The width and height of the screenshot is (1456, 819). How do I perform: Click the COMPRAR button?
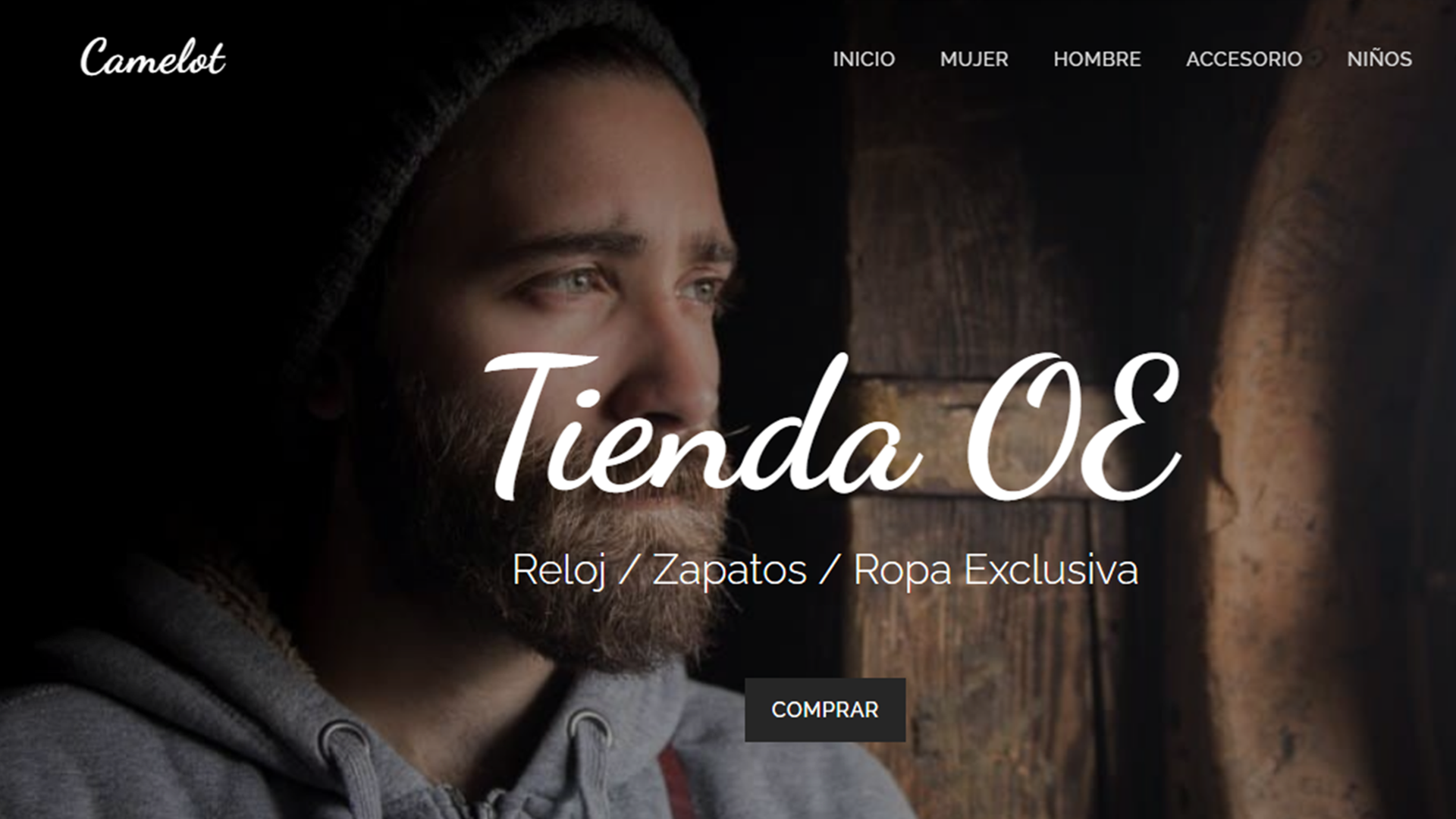click(825, 710)
